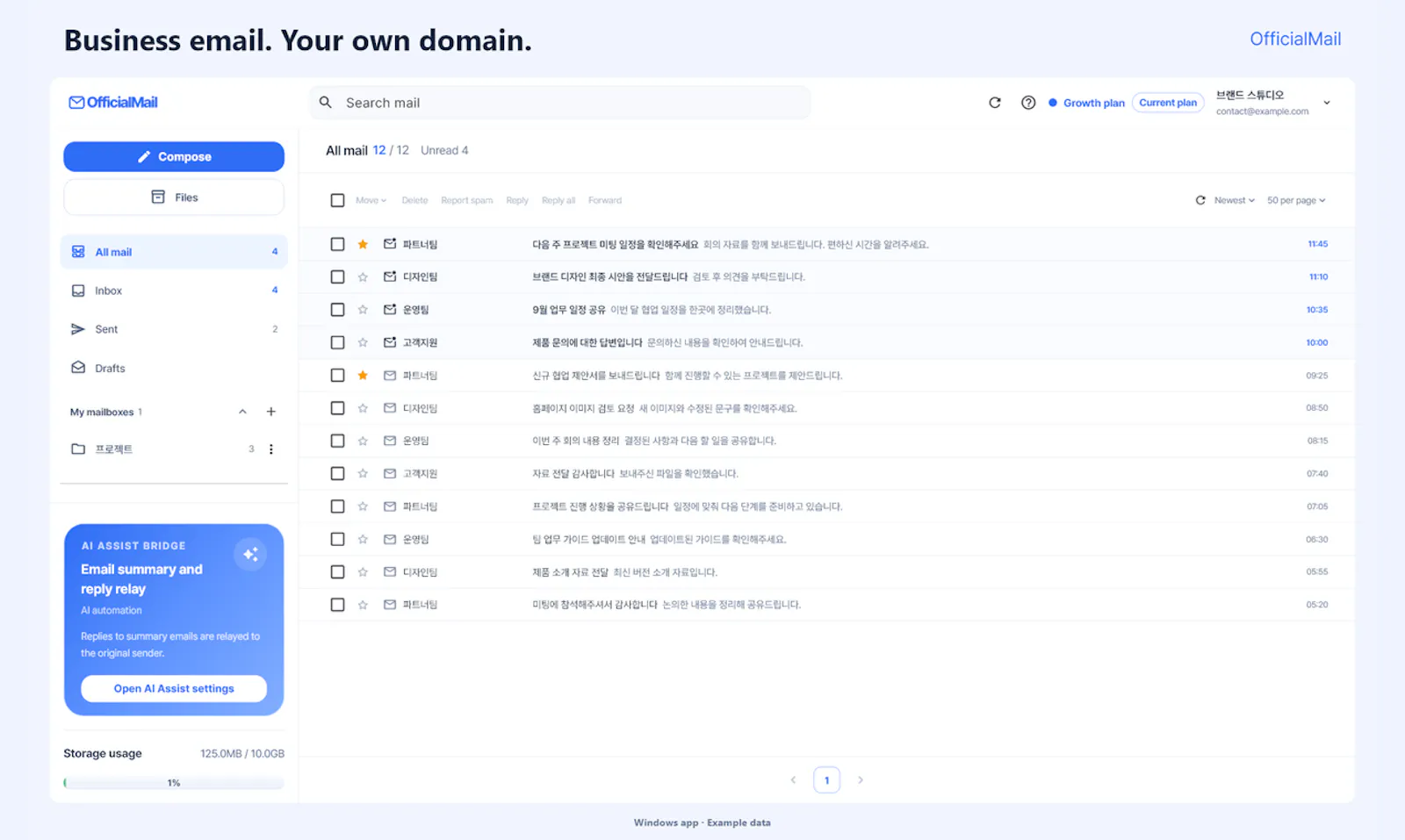The width and height of the screenshot is (1405, 840).
Task: Star the 11:10 email from 디자인팀
Action: pos(363,277)
